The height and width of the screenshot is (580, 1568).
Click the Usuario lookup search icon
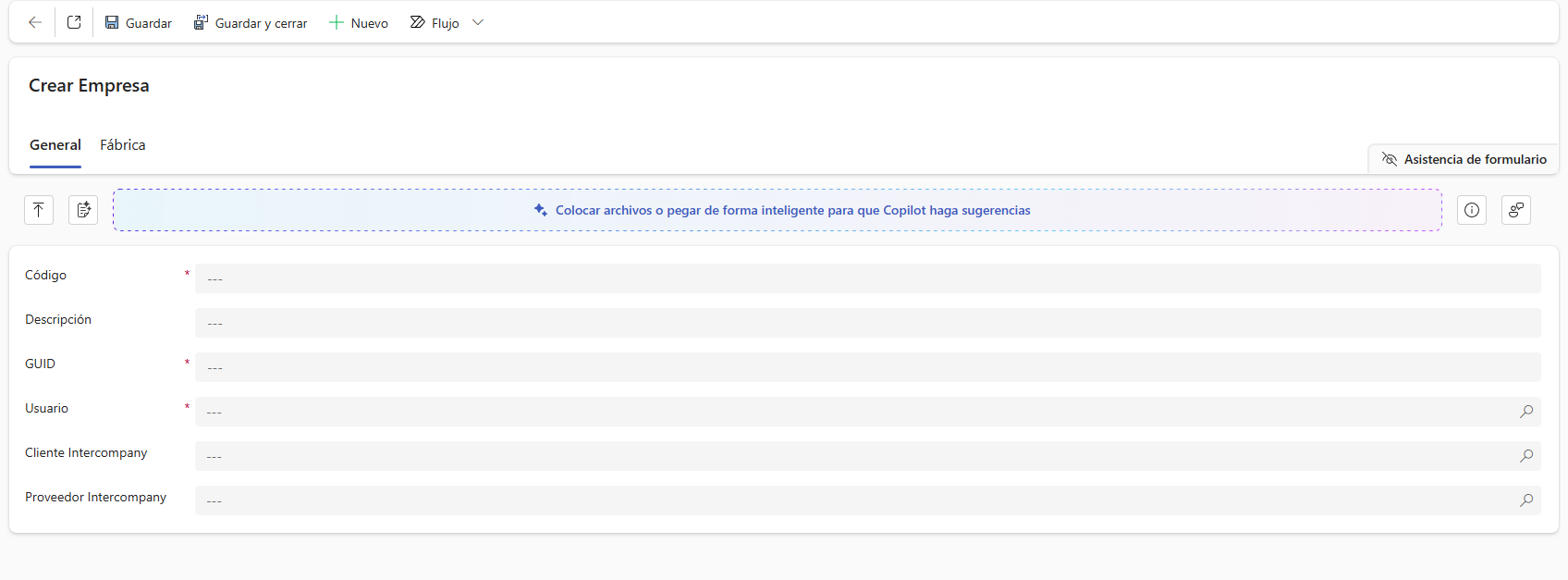tap(1526, 412)
